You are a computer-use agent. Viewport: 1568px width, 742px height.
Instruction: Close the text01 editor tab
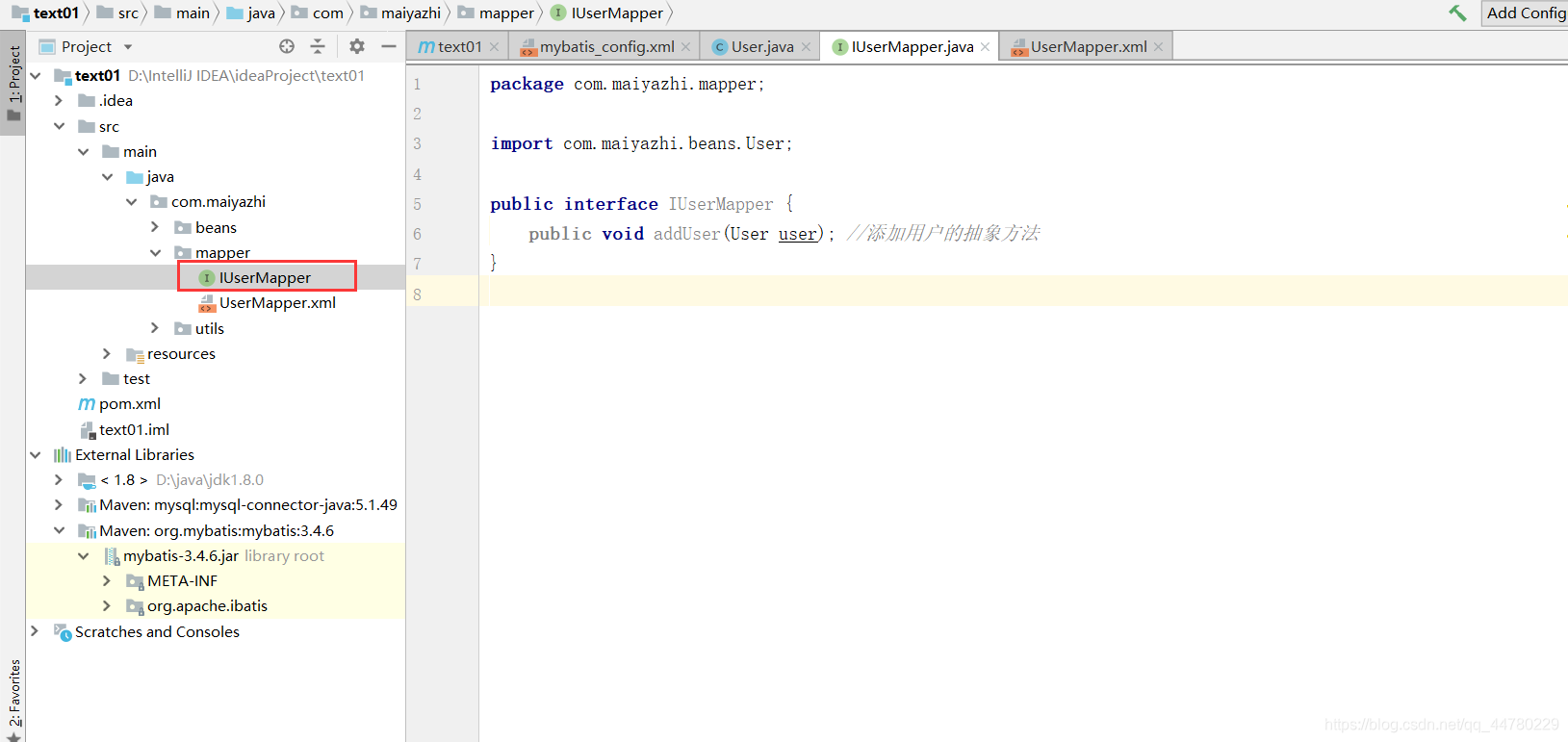coord(494,46)
